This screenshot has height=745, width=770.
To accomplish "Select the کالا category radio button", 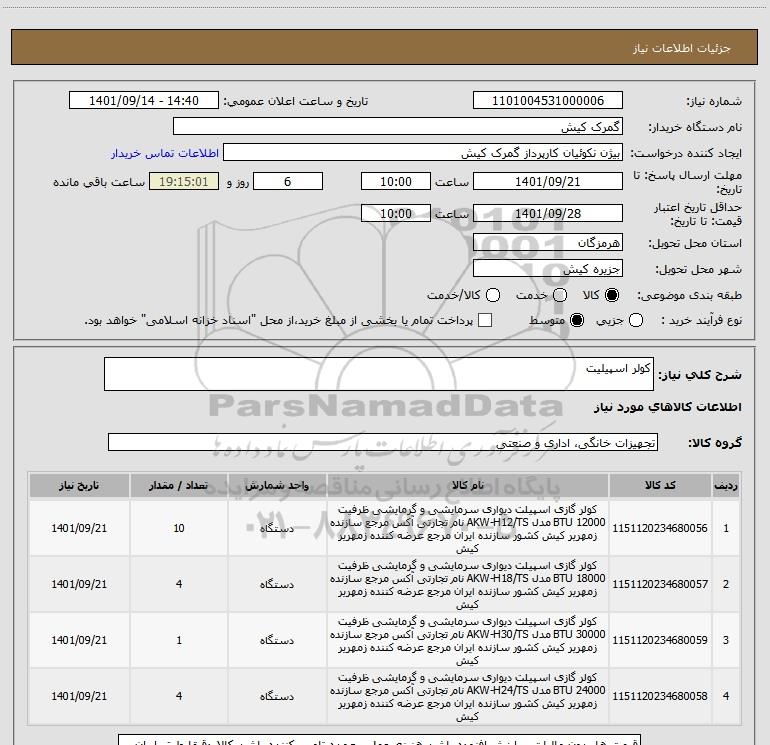I will [612, 295].
